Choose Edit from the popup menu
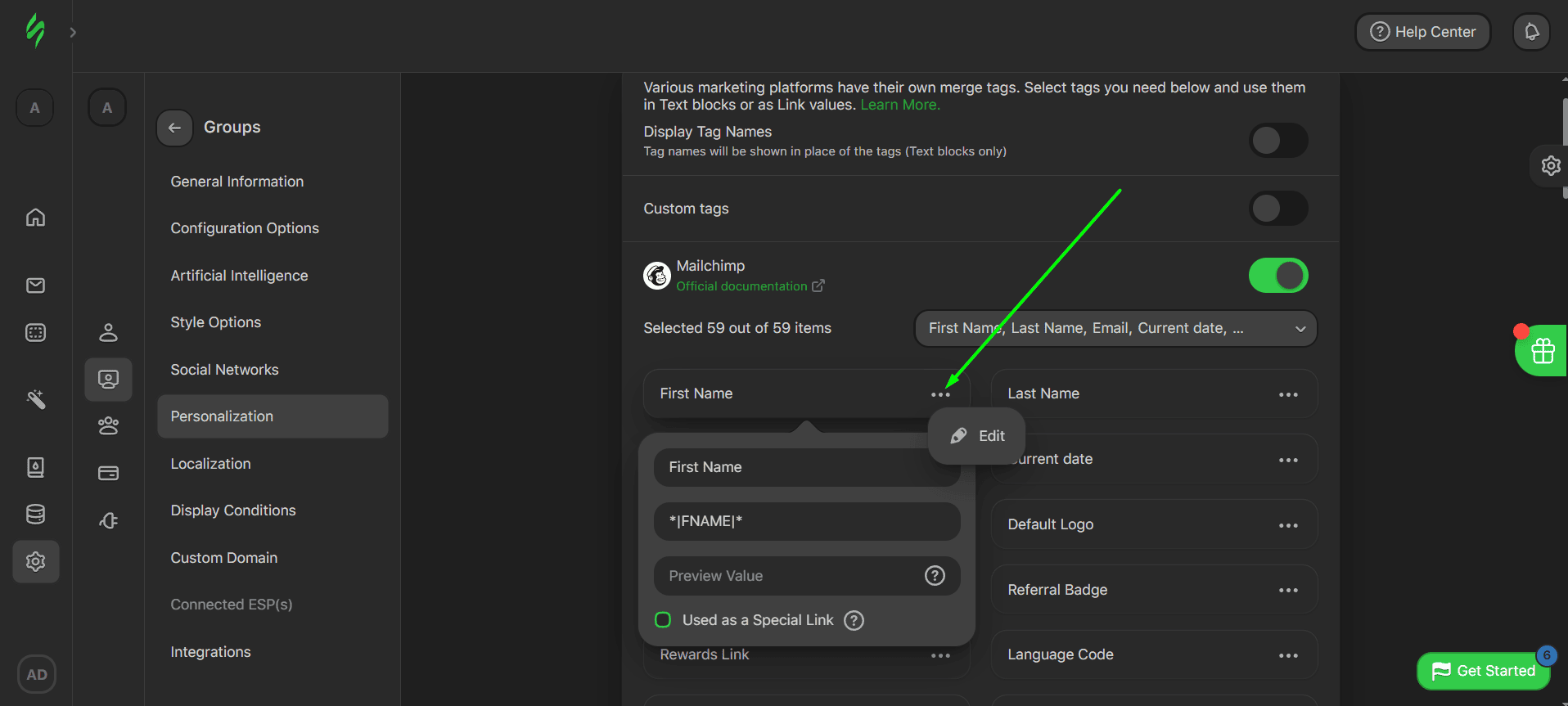 click(977, 436)
